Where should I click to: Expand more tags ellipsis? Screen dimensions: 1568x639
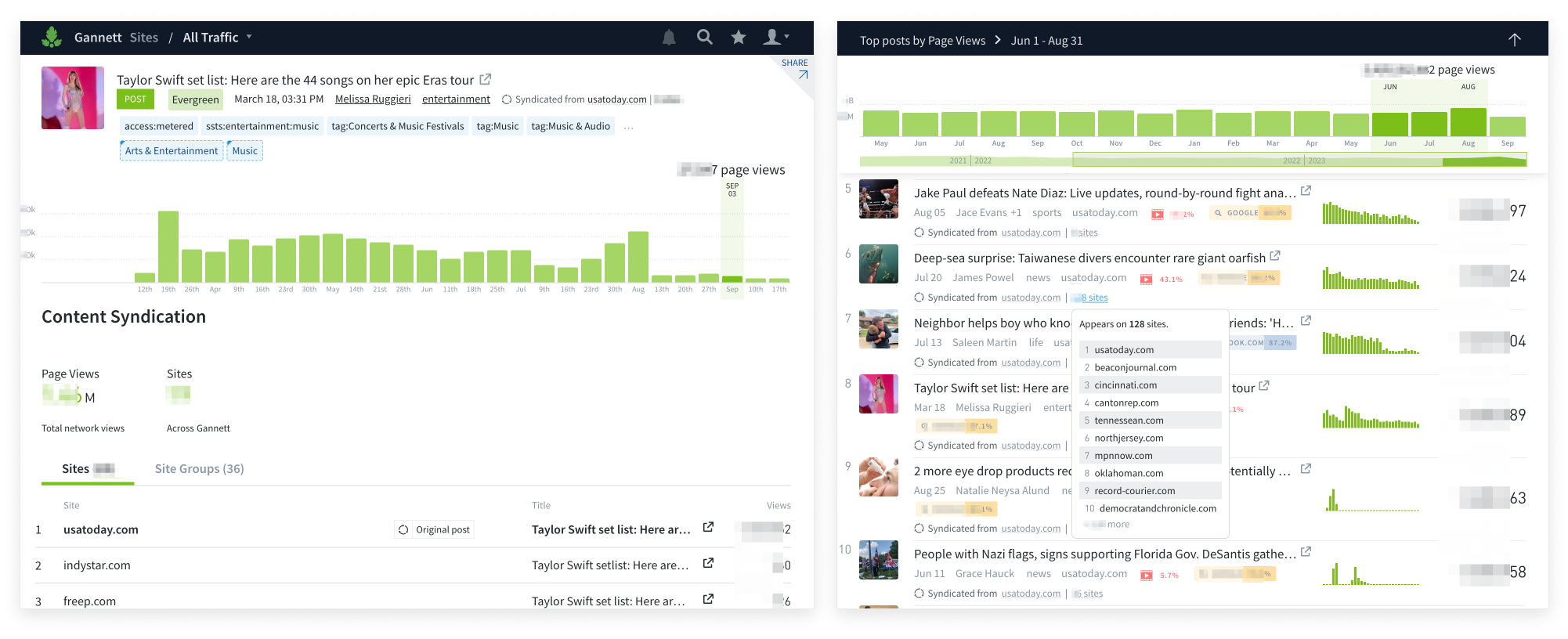pos(628,126)
